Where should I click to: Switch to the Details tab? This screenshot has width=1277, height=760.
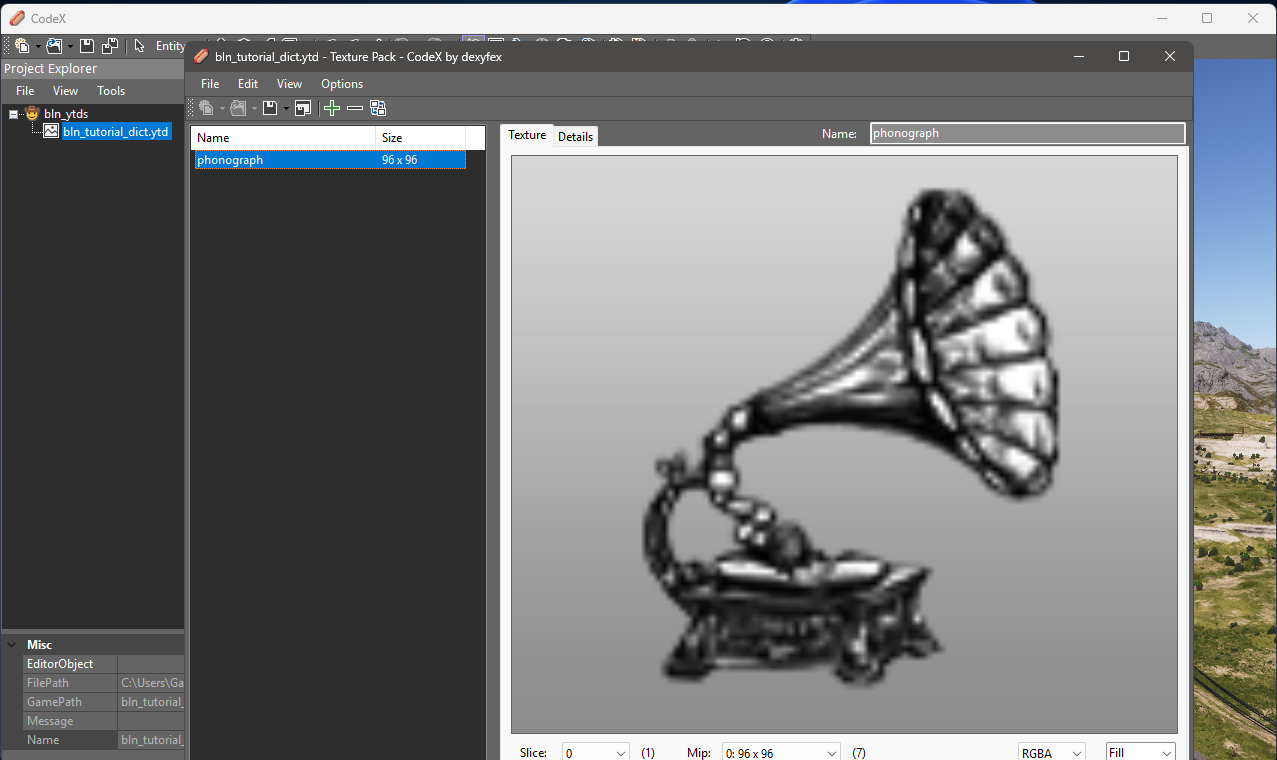tap(575, 137)
